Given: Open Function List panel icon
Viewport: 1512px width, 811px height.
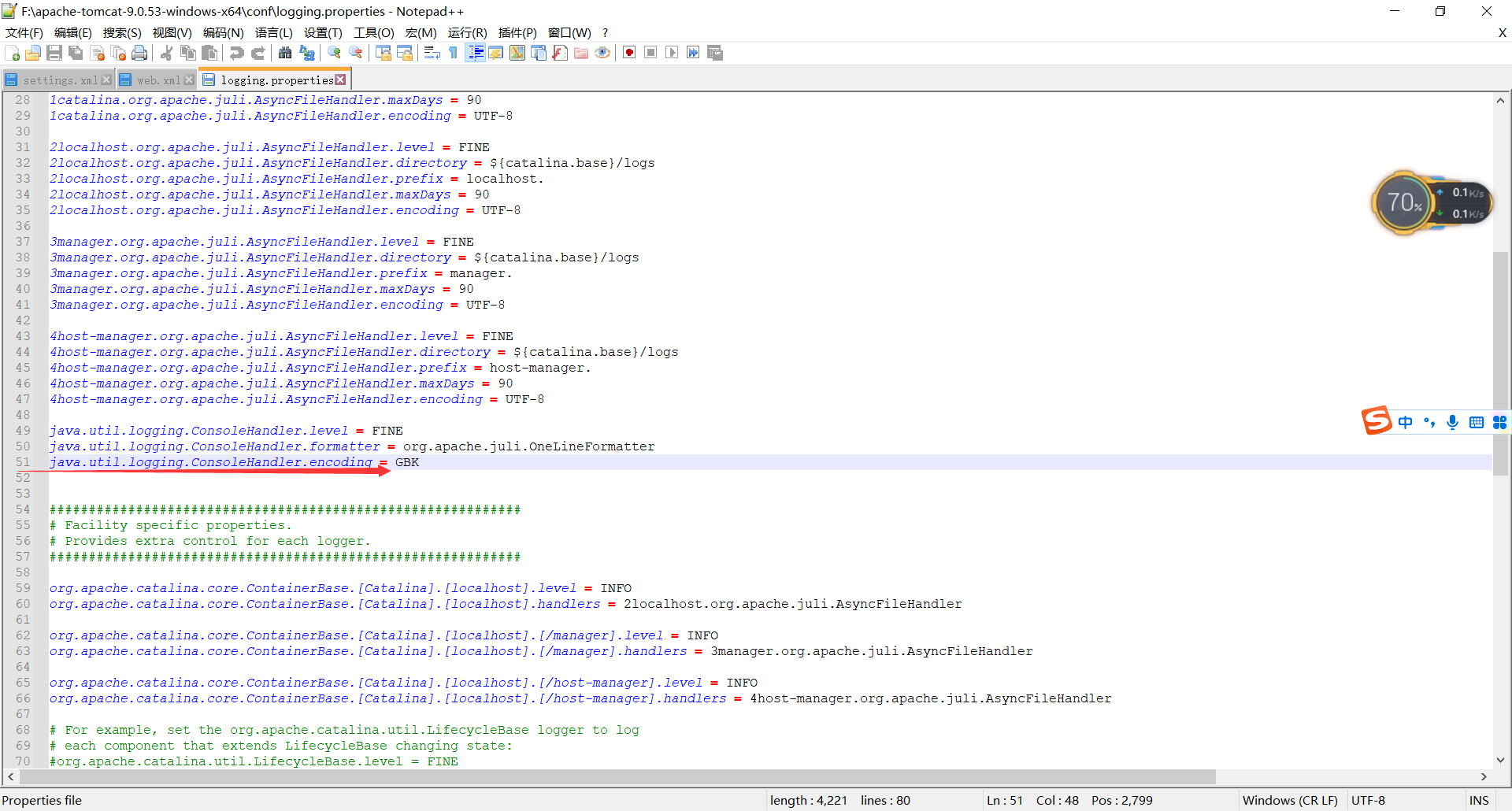Looking at the screenshot, I should (x=560, y=53).
